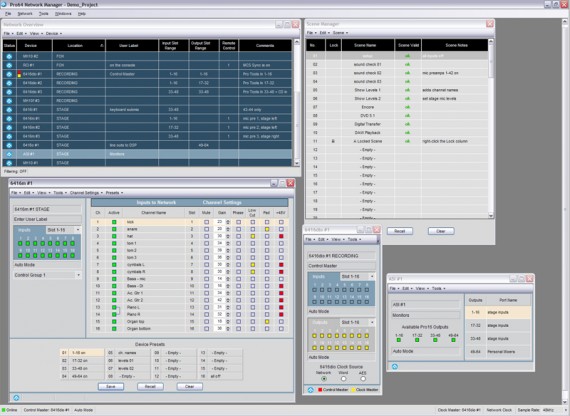Click the green Active indicator for the snare channel

tap(114, 229)
